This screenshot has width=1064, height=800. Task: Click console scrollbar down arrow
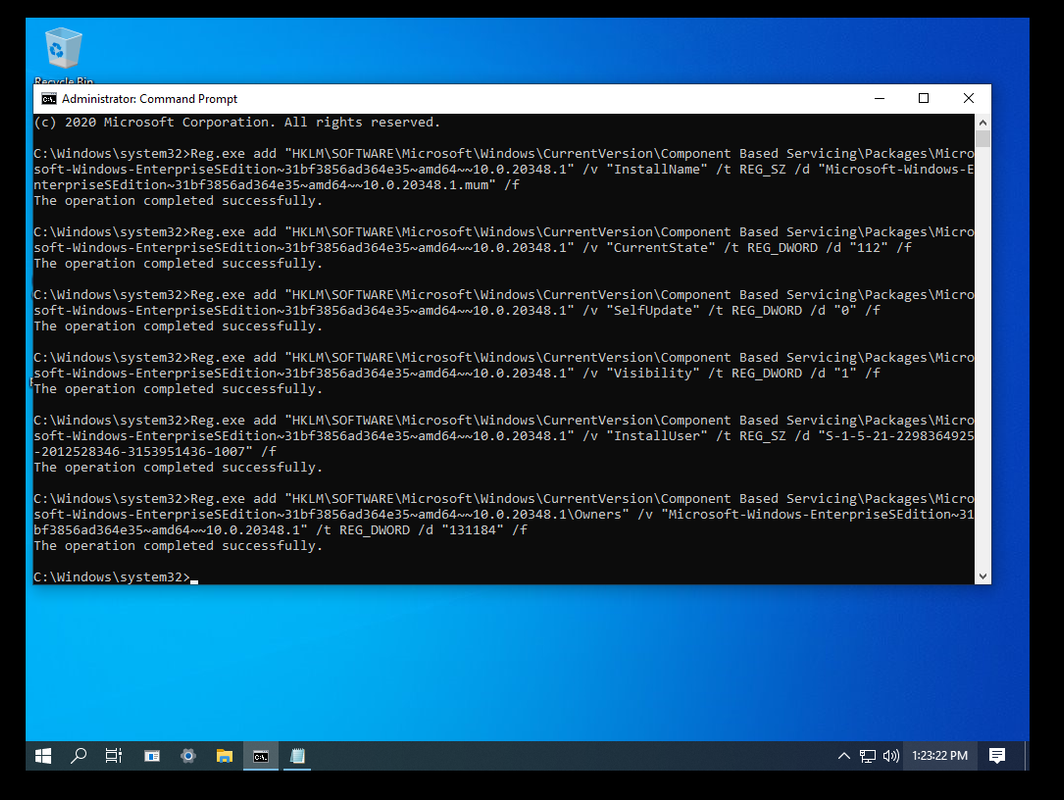point(983,577)
